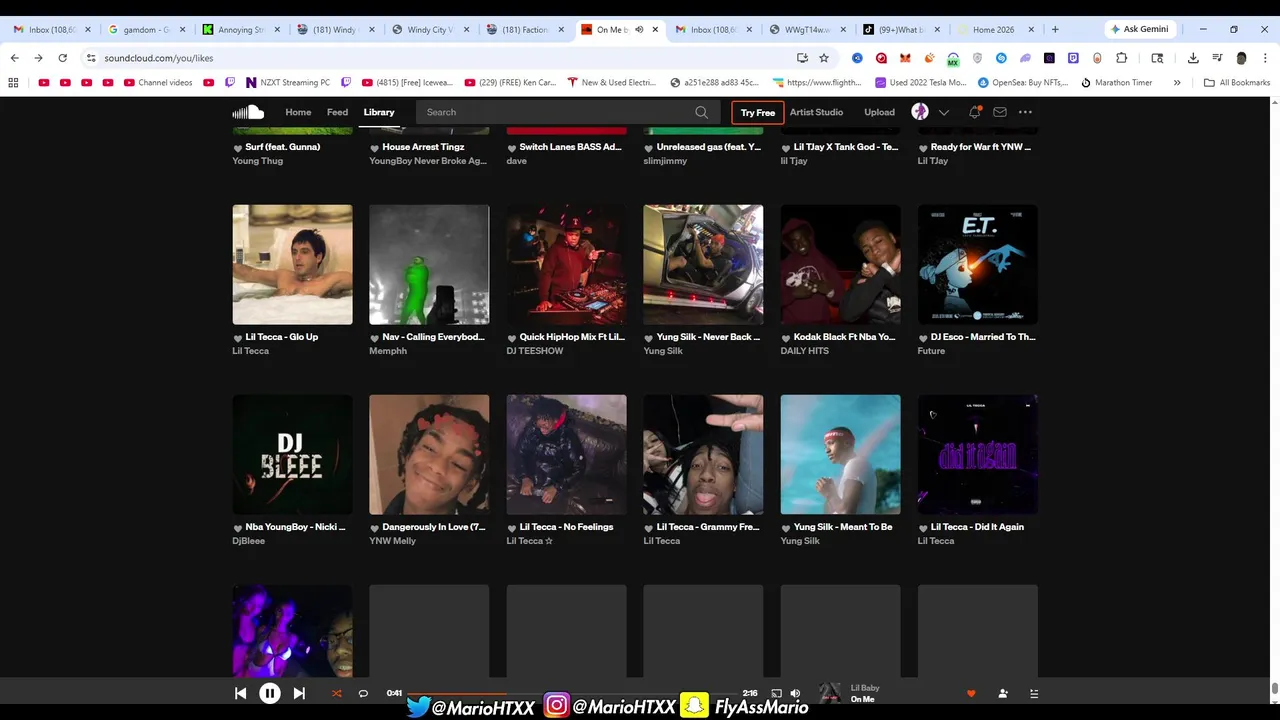Open a new browser tab

pyautogui.click(x=1055, y=29)
